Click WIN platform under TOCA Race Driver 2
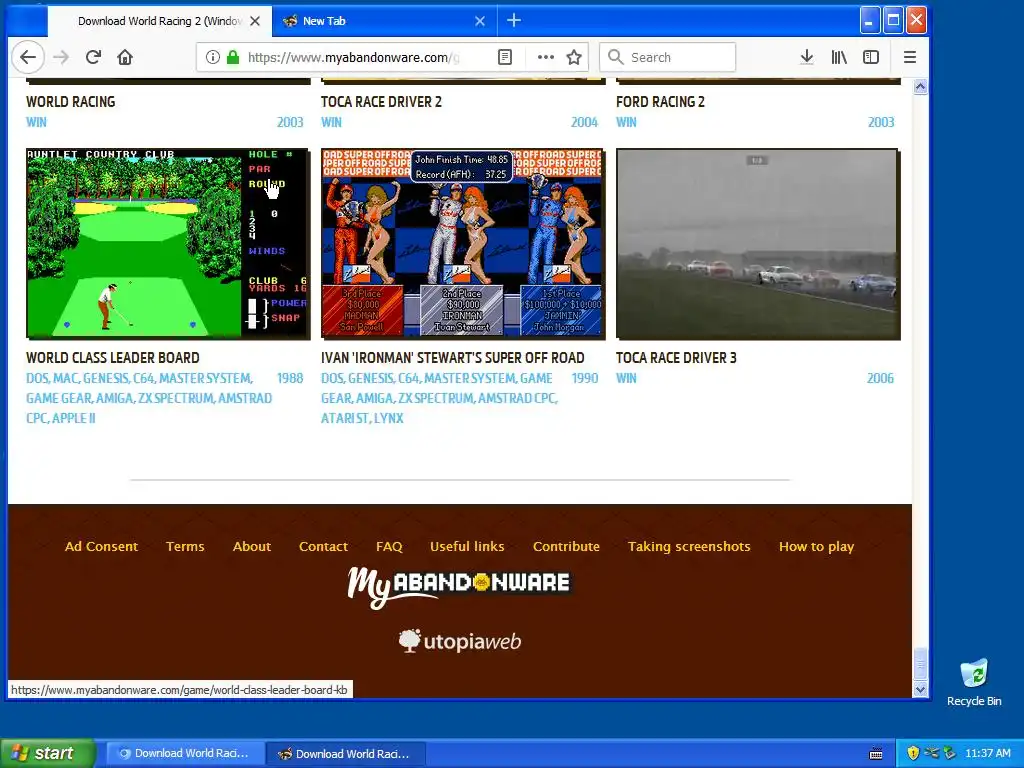The height and width of the screenshot is (768, 1024). pyautogui.click(x=331, y=122)
